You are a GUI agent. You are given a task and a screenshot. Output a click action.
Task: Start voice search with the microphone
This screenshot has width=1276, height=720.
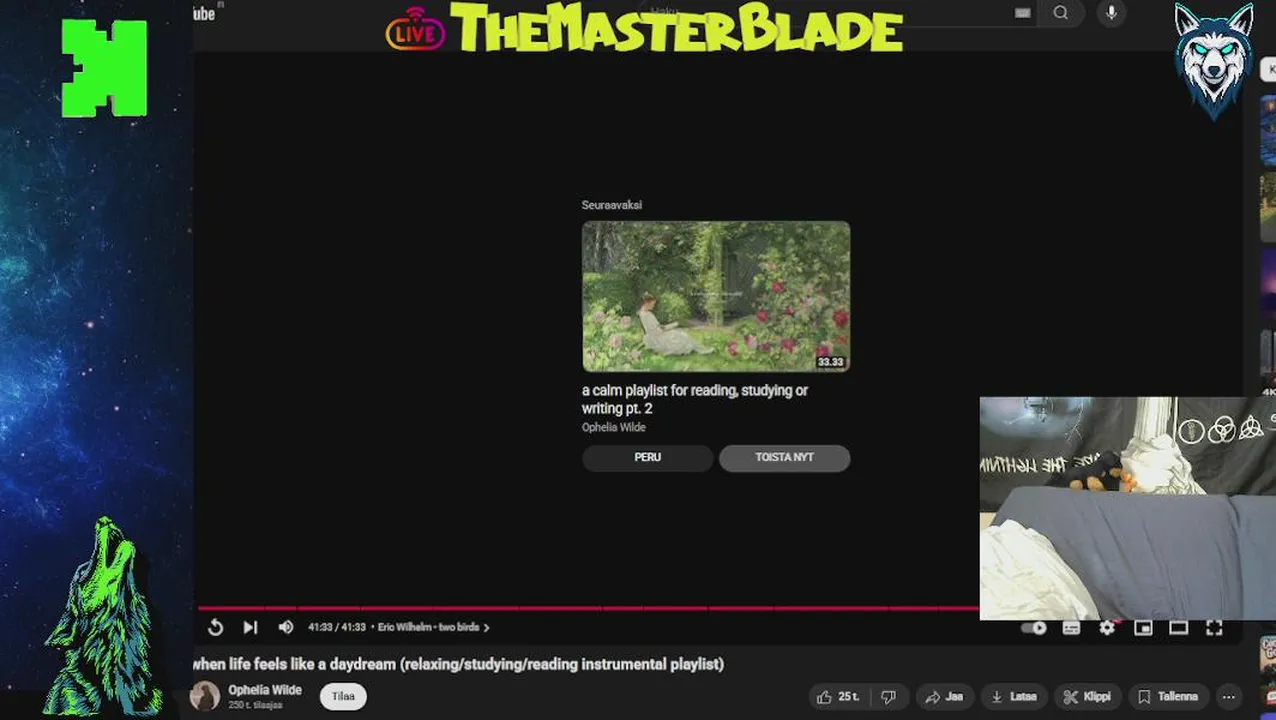click(1111, 13)
